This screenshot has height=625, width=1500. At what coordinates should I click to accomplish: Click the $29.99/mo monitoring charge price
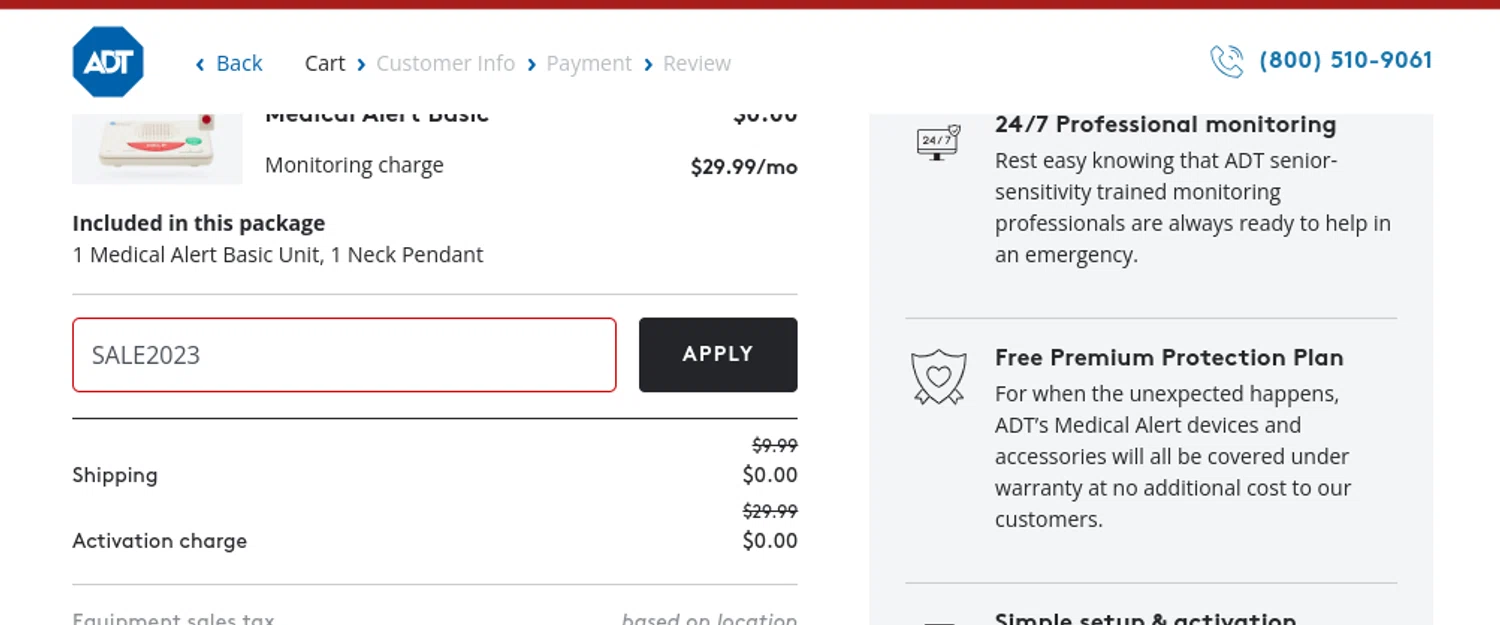click(744, 166)
